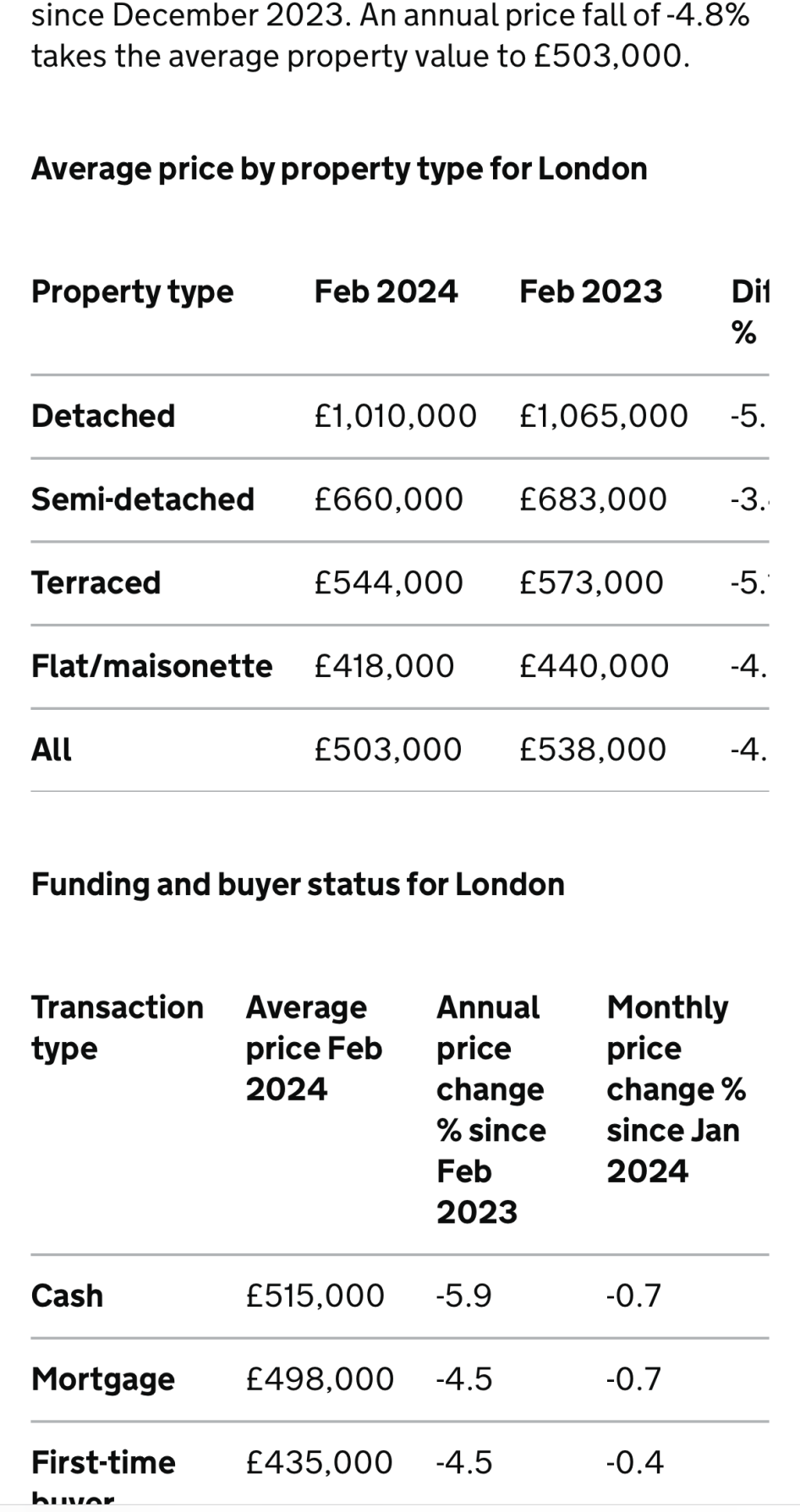Click the £498,000 Mortgage price cell
800x1512 pixels.
[320, 1379]
